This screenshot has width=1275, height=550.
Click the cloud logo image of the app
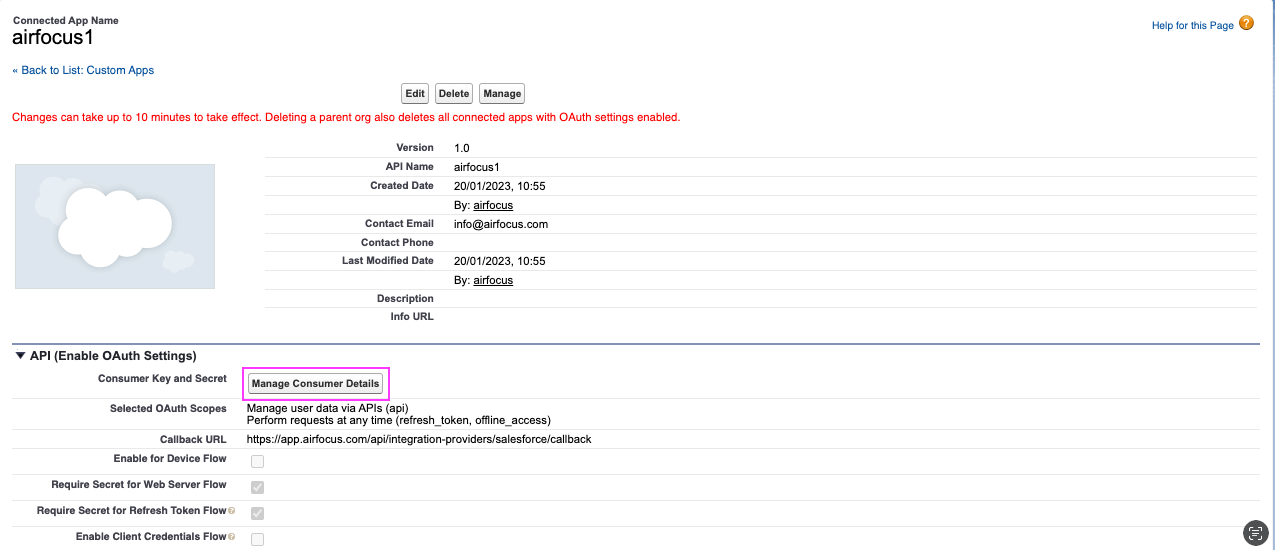point(115,226)
